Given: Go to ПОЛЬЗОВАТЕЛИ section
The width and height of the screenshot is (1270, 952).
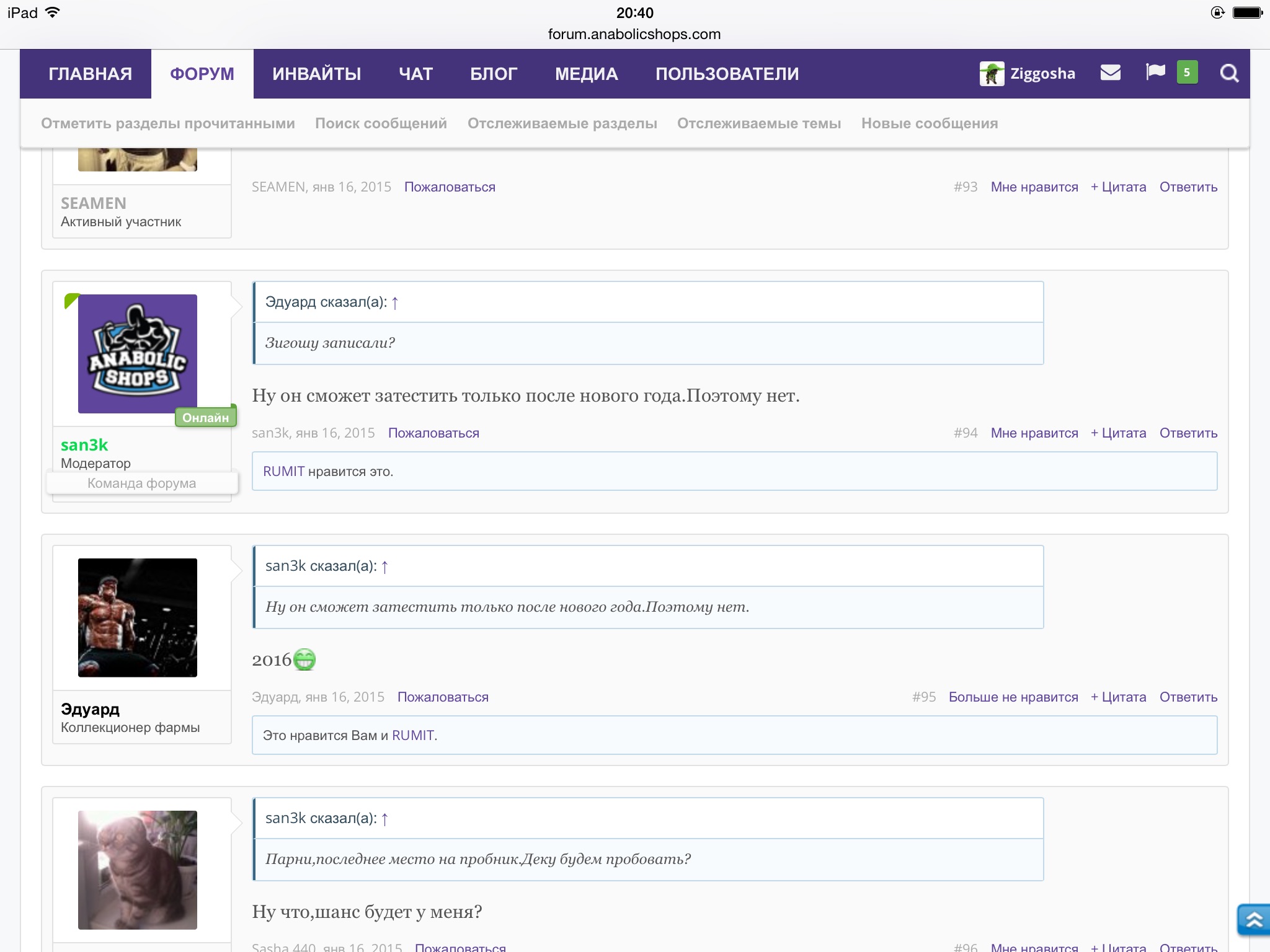Looking at the screenshot, I should [727, 74].
